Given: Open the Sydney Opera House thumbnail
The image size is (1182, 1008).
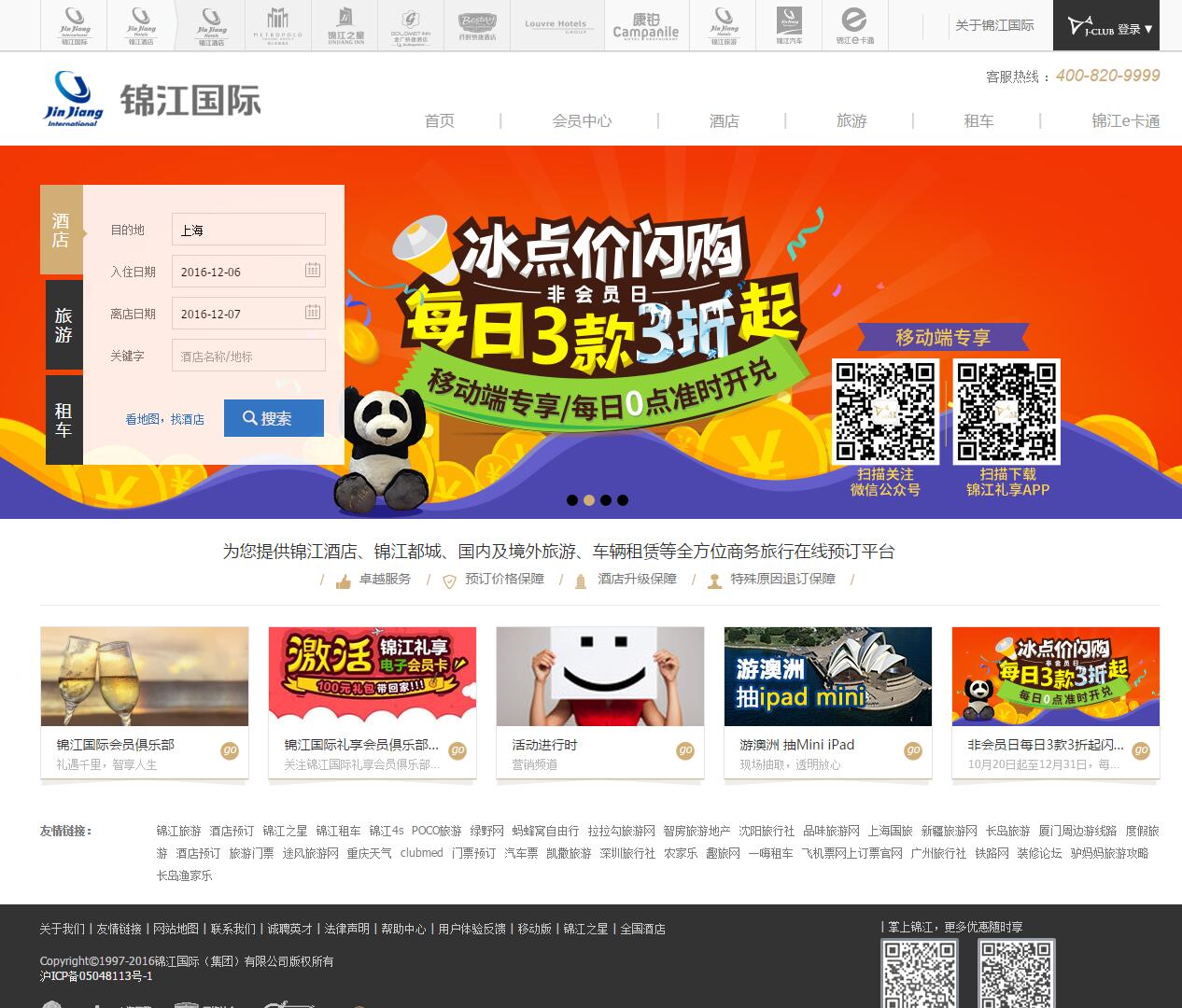Looking at the screenshot, I should point(828,677).
